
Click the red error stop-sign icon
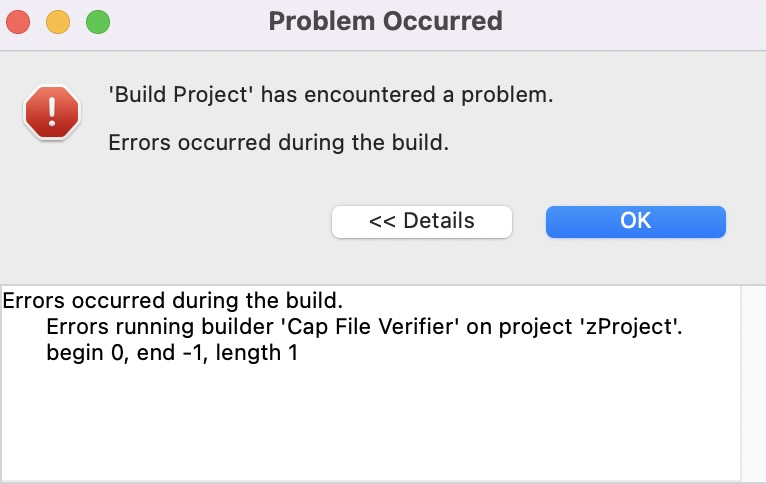(52, 111)
